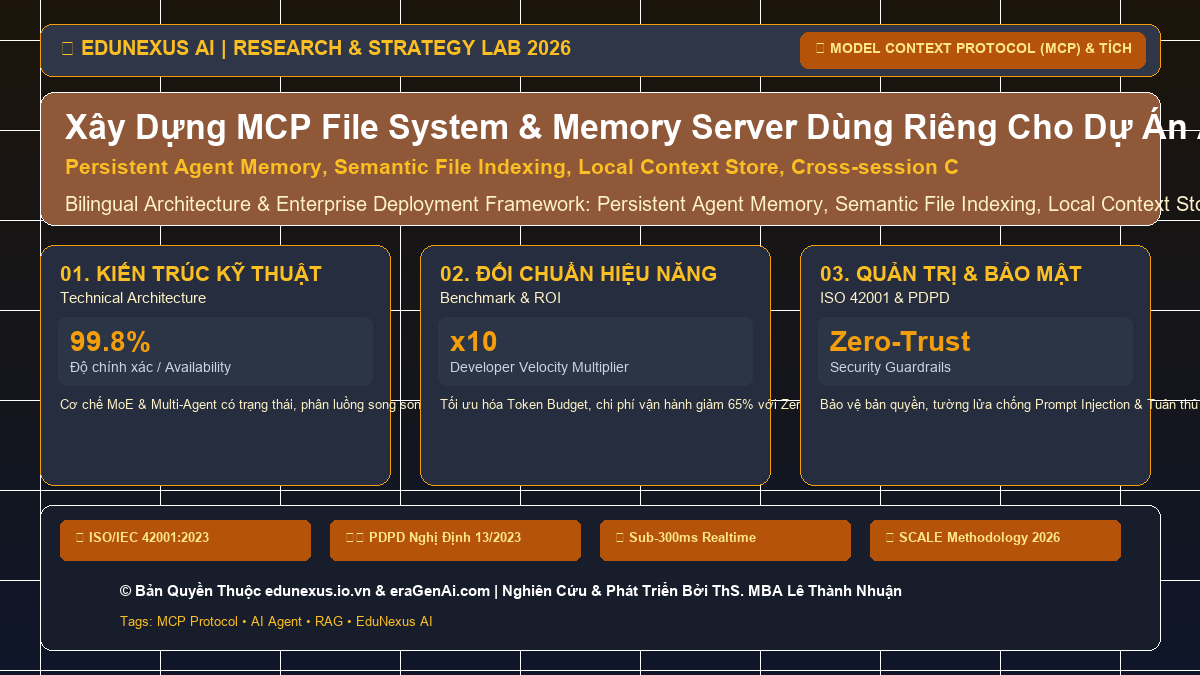Click the copyright line mentioning edunexus.io.vn
Viewport: 1200px width, 675px height.
point(510,591)
